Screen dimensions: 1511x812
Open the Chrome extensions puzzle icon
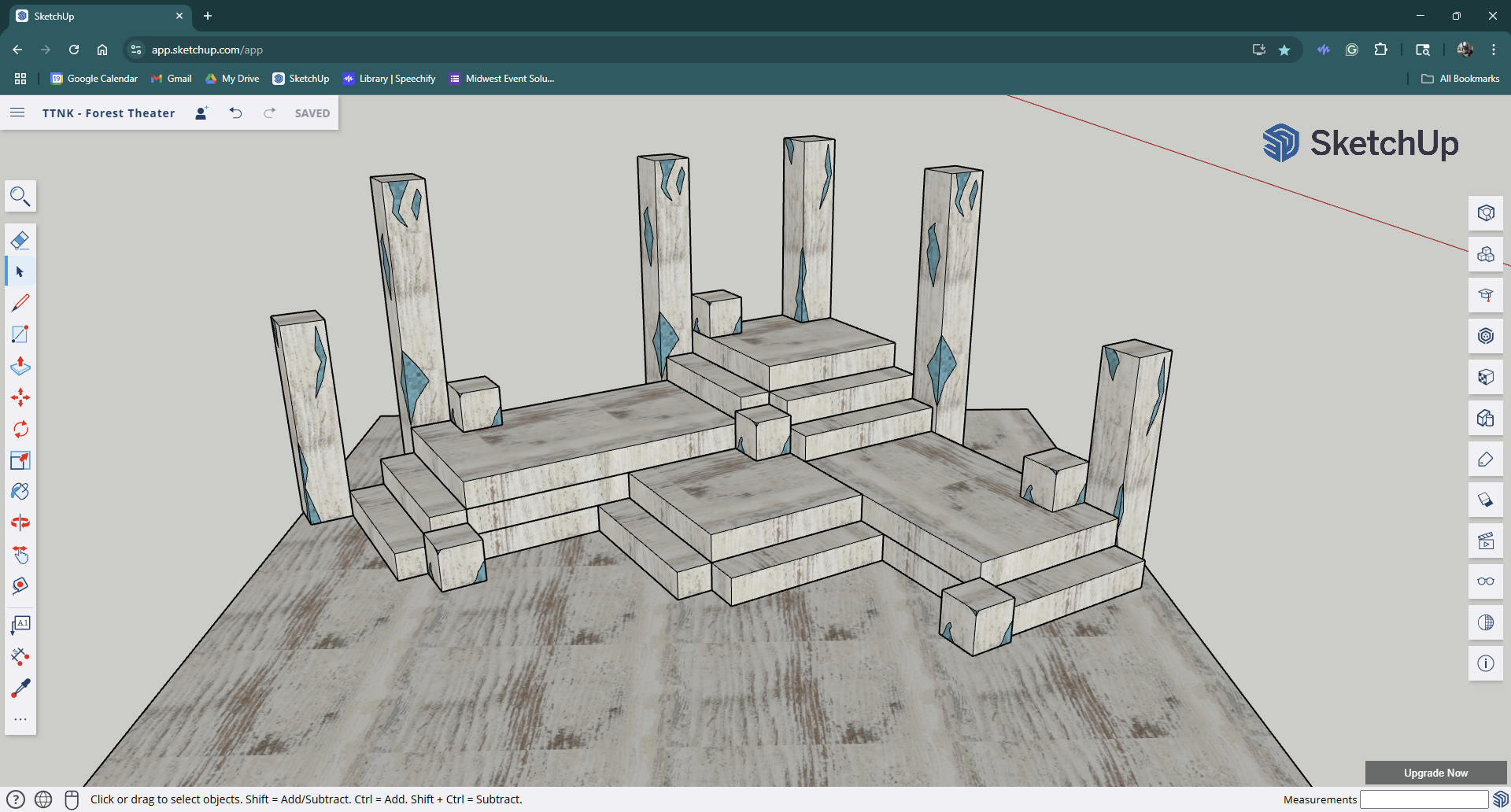(x=1380, y=50)
